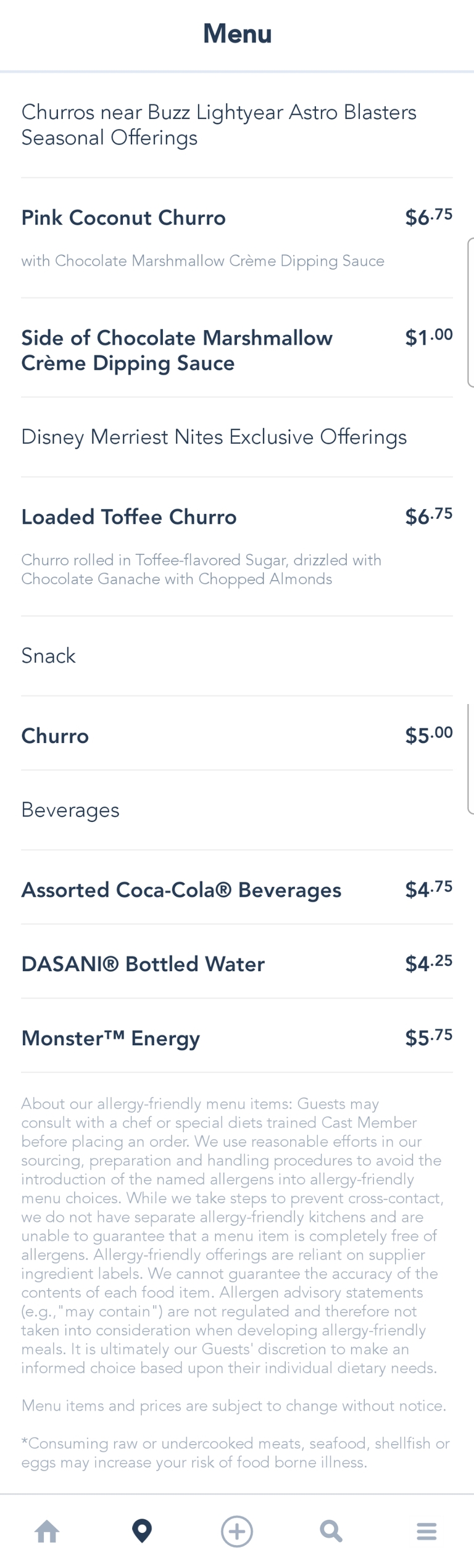Select the Monster Energy item

[x=110, y=1038]
